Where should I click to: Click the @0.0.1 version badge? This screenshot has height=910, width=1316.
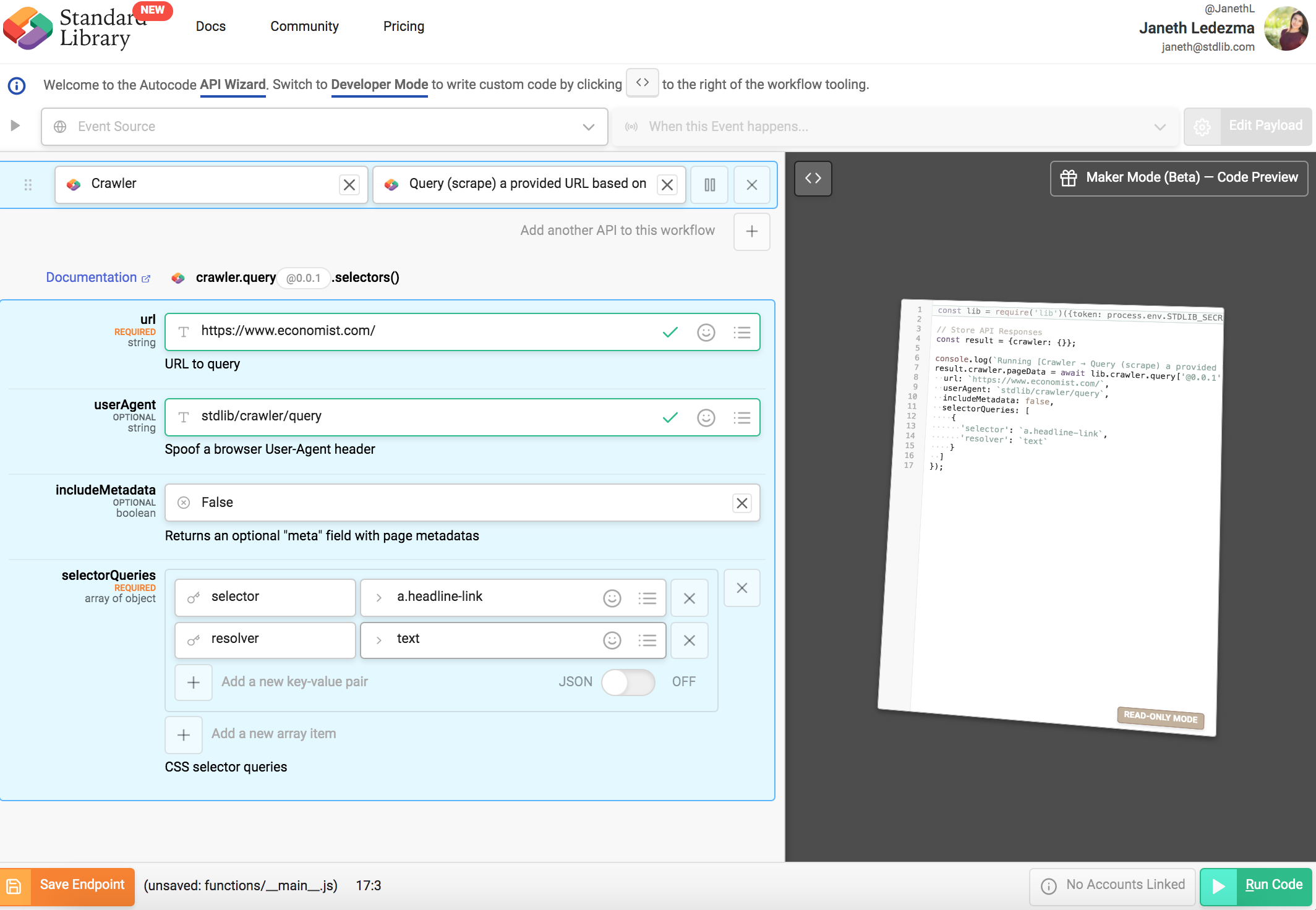pos(304,278)
